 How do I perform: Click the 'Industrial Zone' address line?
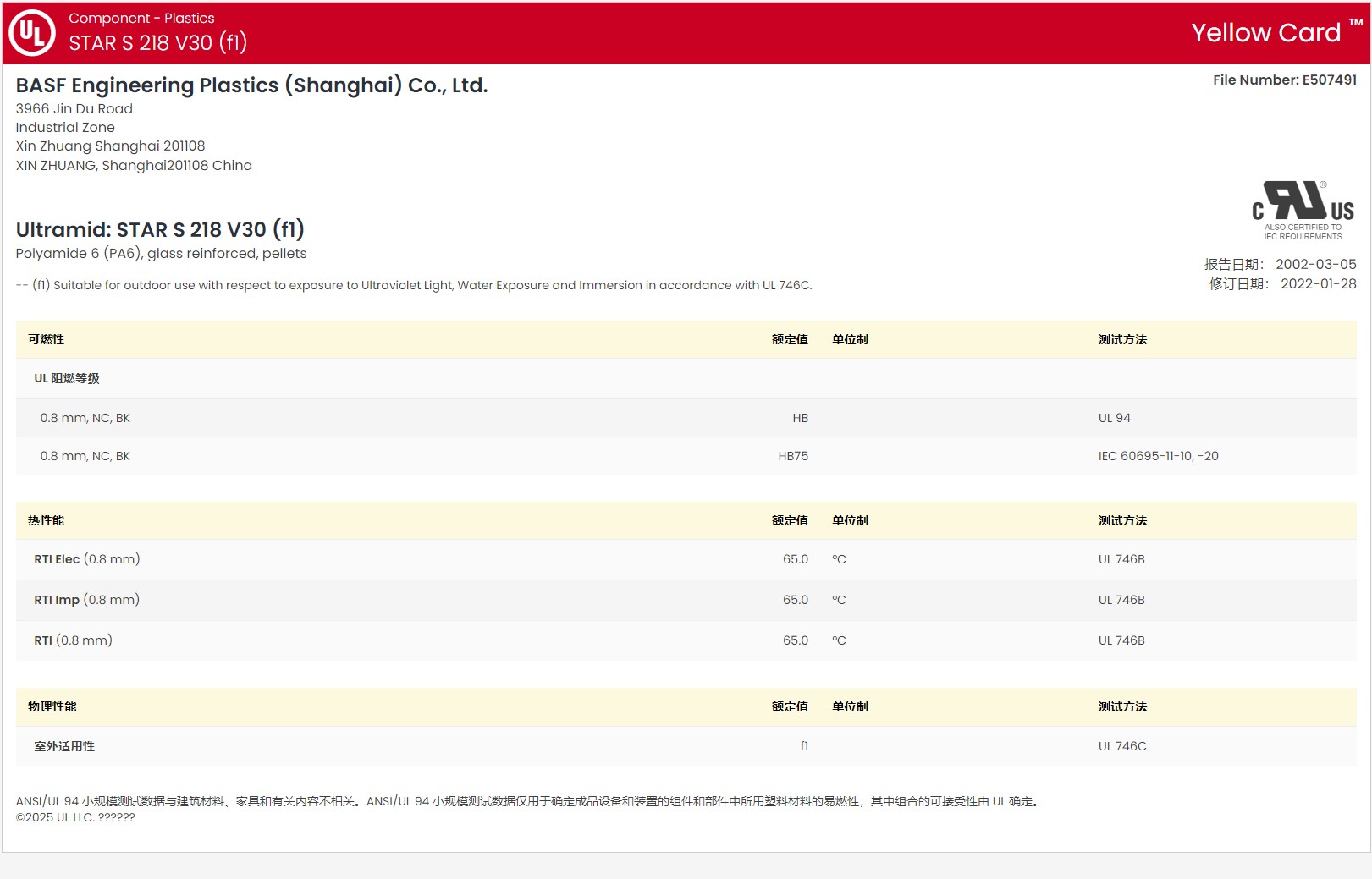[65, 127]
